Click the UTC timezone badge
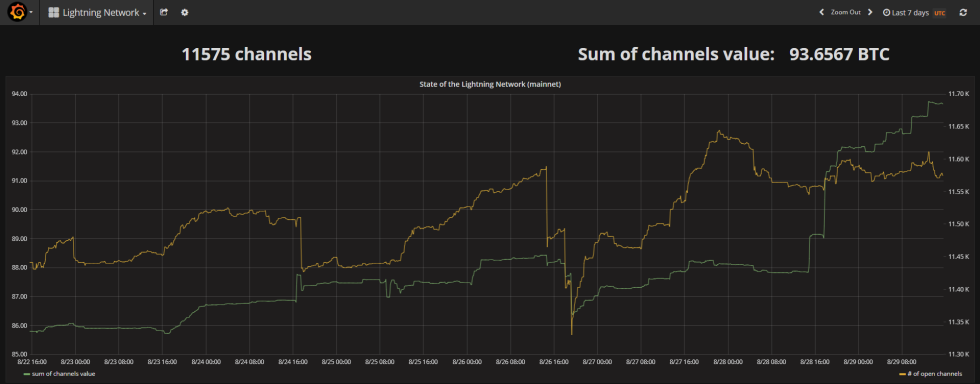Screen dimensions: 980x384 click(940, 13)
